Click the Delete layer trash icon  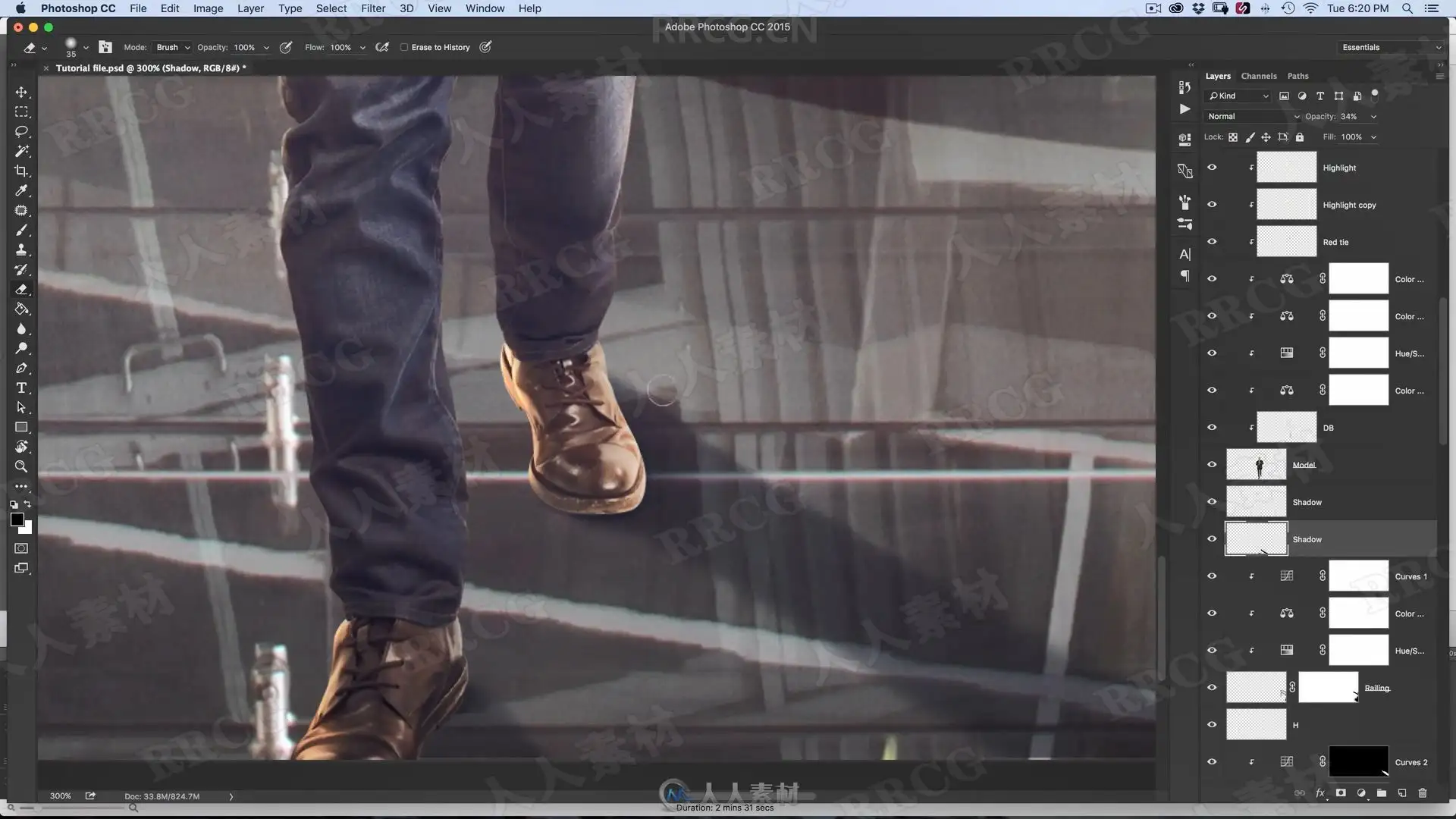pyautogui.click(x=1422, y=792)
